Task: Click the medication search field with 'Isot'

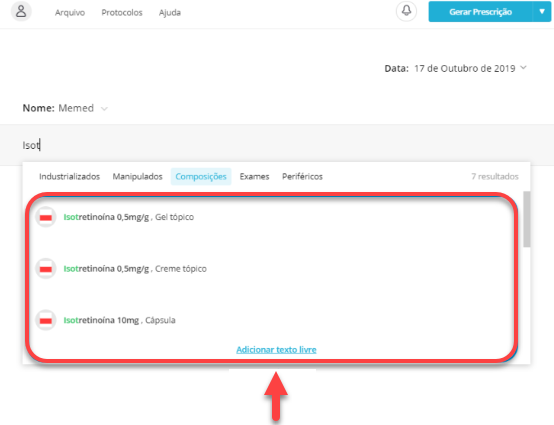Action: [x=277, y=145]
